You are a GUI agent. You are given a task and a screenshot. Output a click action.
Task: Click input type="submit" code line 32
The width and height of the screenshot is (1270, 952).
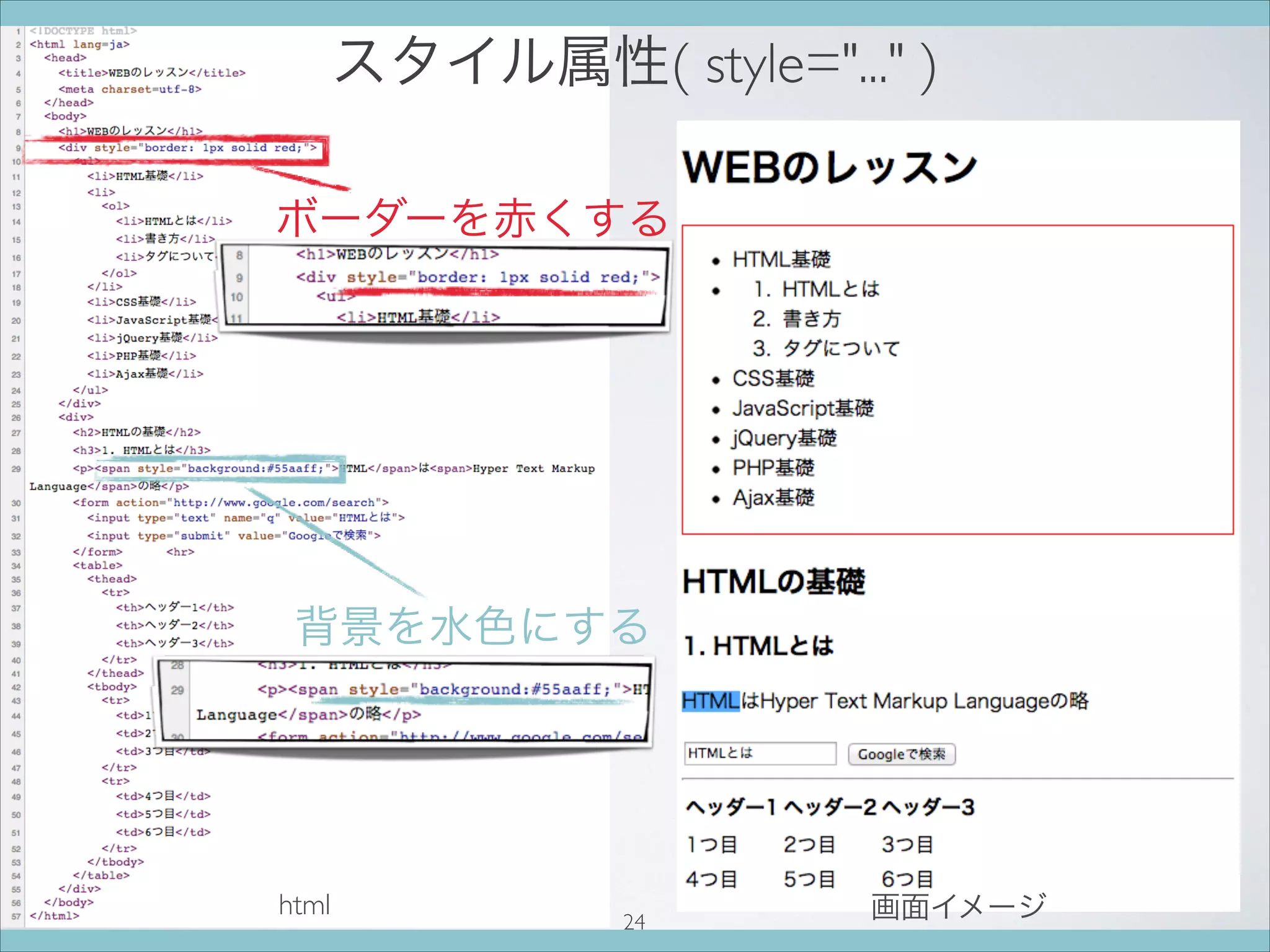coord(234,535)
